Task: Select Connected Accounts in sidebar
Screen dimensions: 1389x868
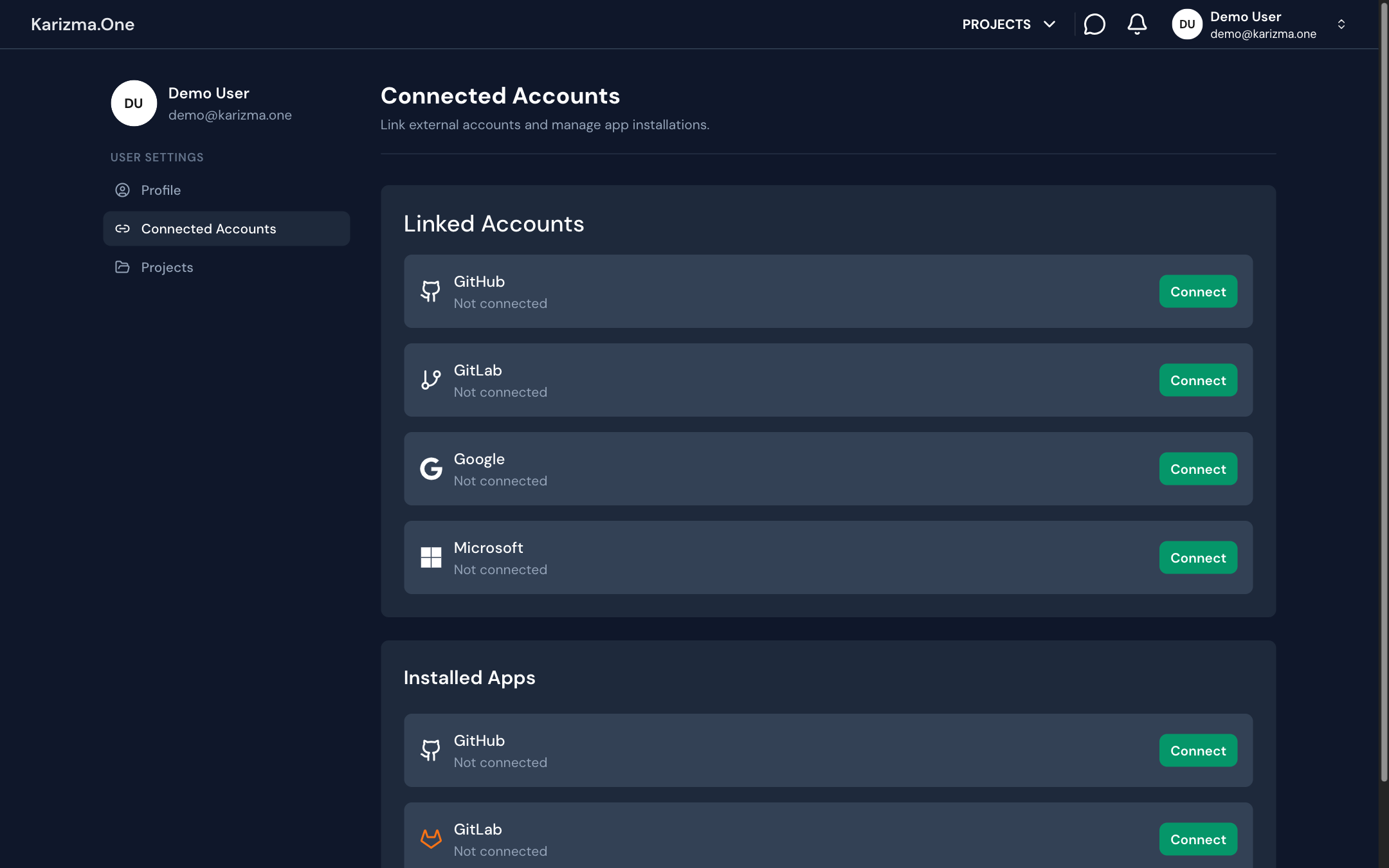Action: point(226,229)
